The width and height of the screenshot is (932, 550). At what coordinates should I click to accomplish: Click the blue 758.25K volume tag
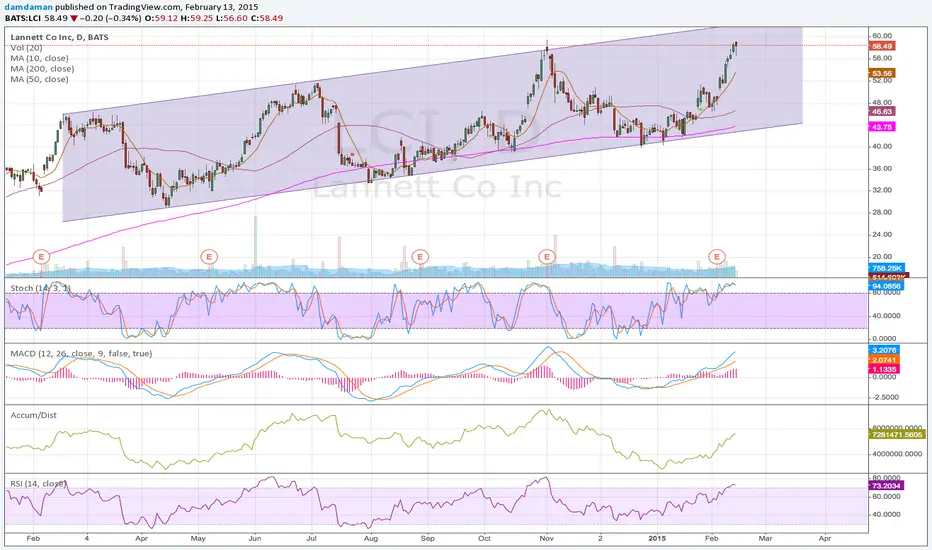pos(887,268)
